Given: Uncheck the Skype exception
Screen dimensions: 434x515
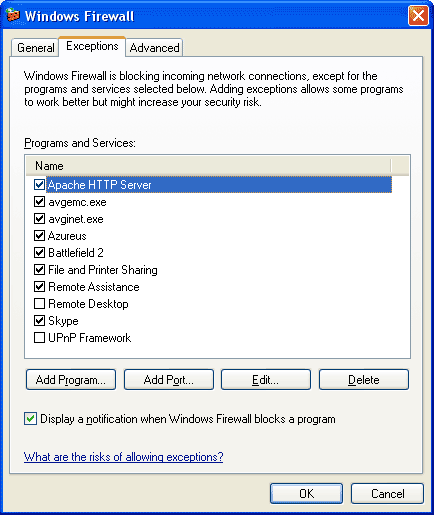Looking at the screenshot, I should [39, 321].
